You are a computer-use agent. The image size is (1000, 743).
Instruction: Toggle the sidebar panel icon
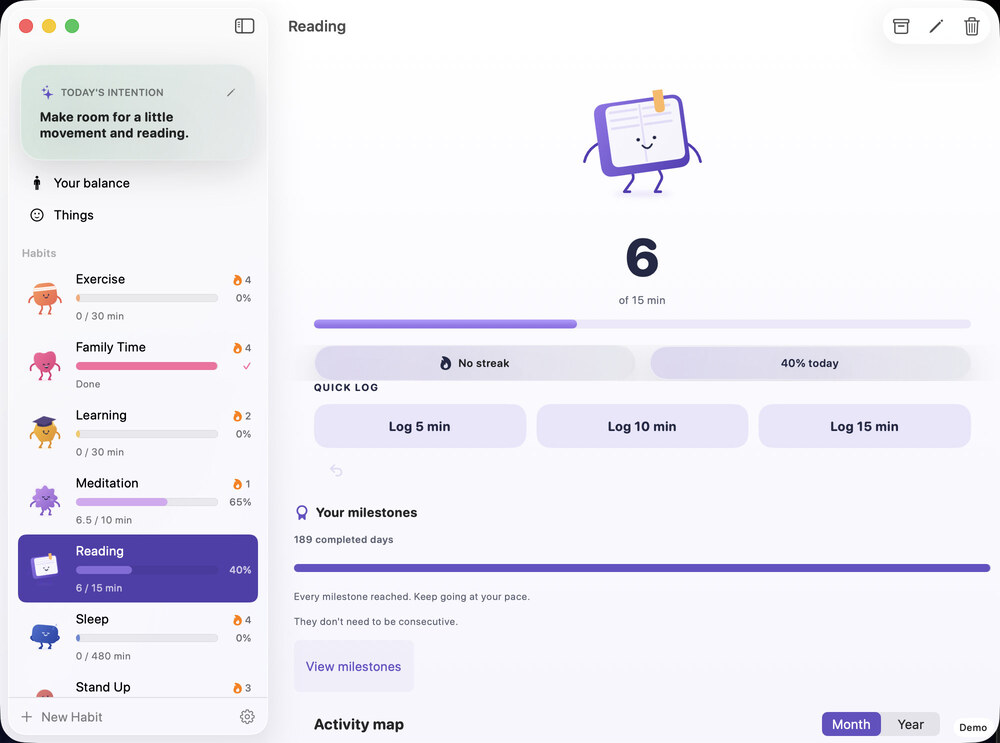[x=244, y=26]
